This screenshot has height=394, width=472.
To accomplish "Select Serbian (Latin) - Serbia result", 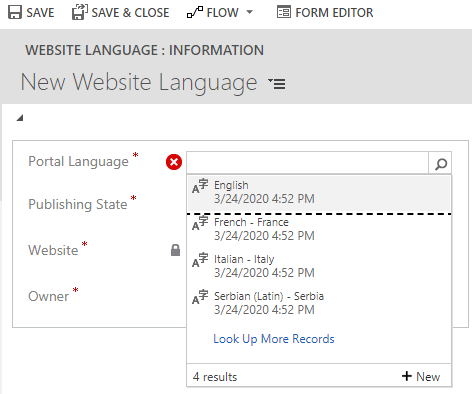I will [x=319, y=303].
